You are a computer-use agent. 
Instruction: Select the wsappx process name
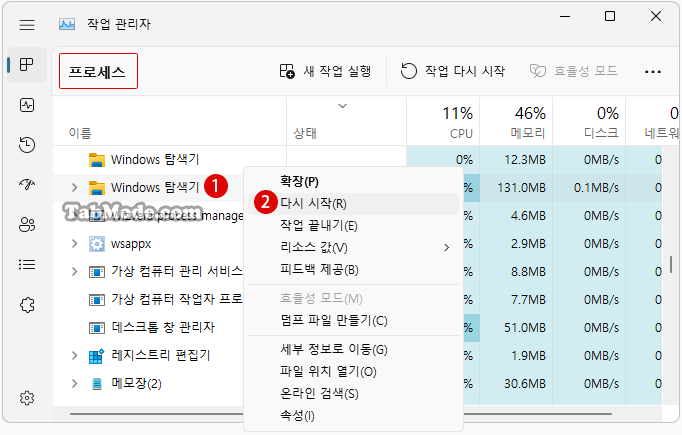[131, 244]
